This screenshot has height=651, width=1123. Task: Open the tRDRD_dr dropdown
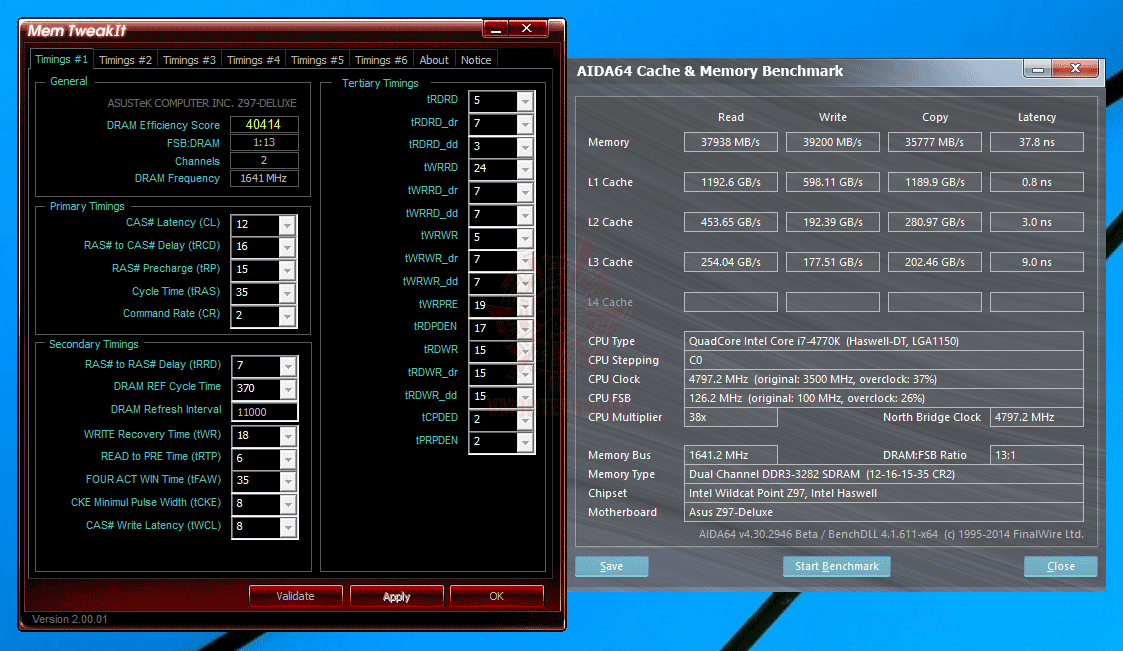click(x=525, y=124)
